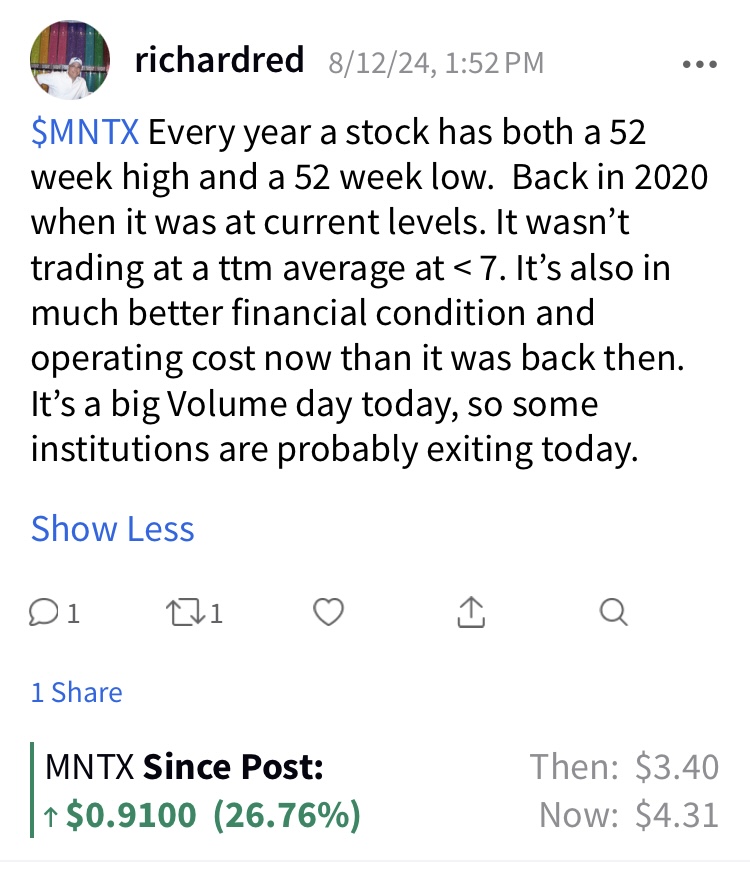Open the three-dot more options menu
750x870 pixels.
[x=698, y=64]
